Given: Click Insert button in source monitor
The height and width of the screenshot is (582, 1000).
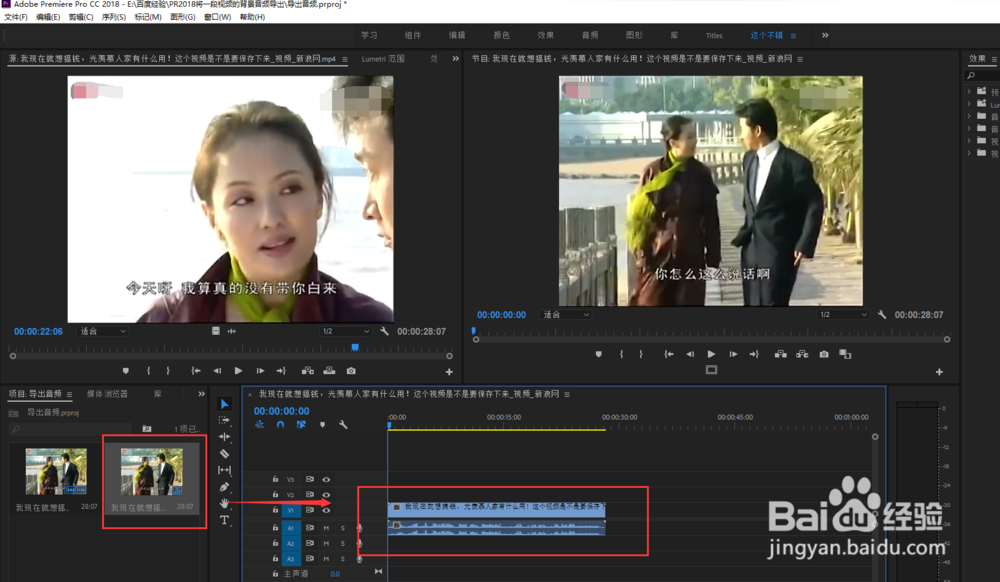Looking at the screenshot, I should pos(308,371).
